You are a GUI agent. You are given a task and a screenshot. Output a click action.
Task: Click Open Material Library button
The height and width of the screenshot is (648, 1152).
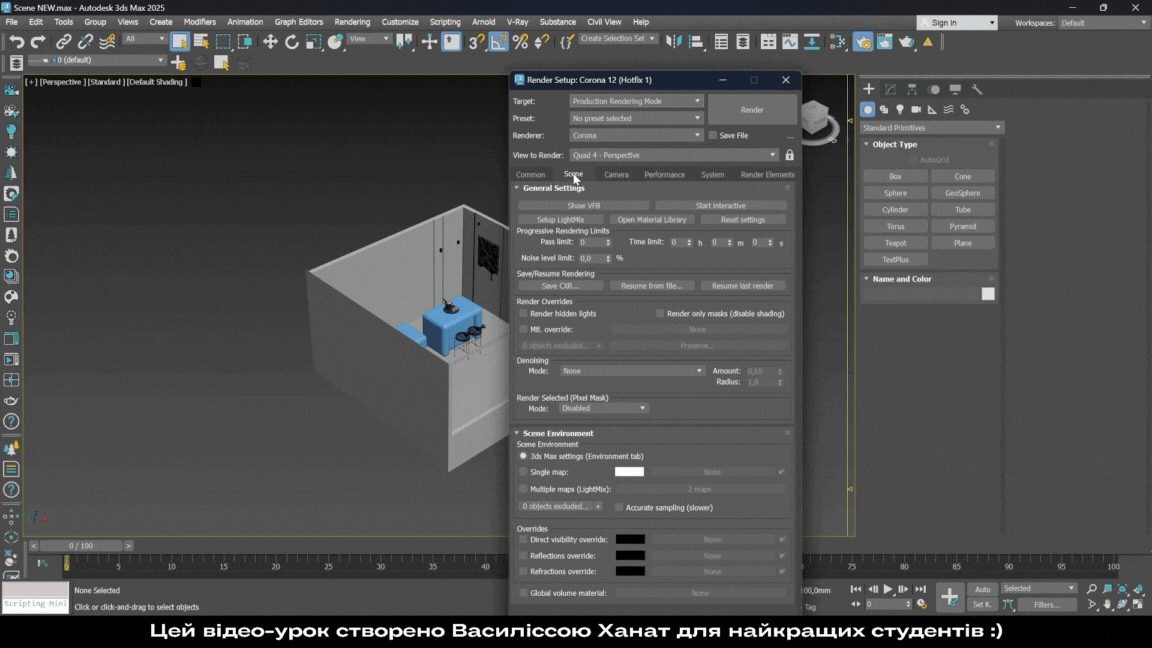tap(652, 220)
